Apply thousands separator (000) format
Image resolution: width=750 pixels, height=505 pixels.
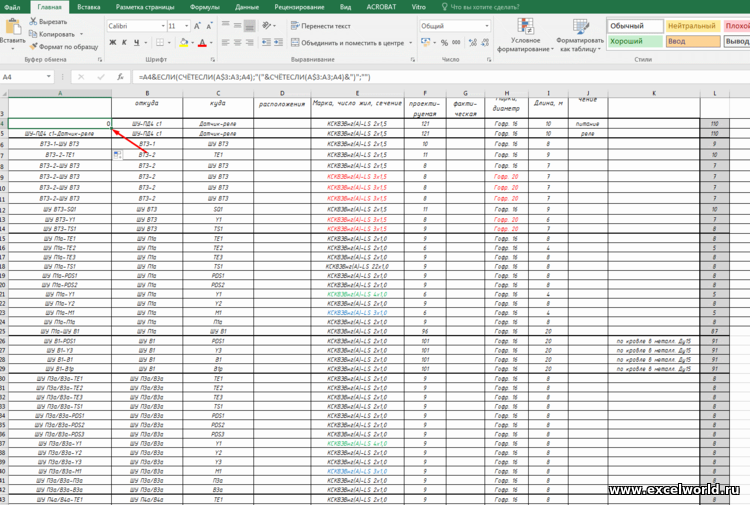pos(456,43)
